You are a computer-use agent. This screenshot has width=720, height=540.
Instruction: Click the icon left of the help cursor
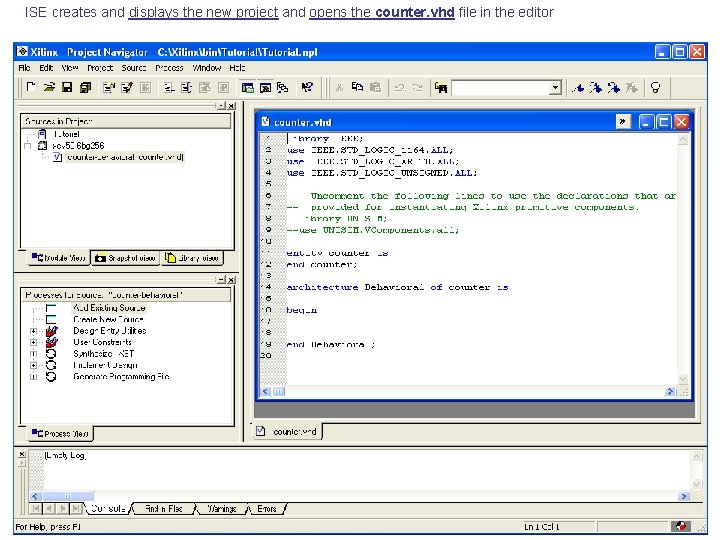pos(283,87)
